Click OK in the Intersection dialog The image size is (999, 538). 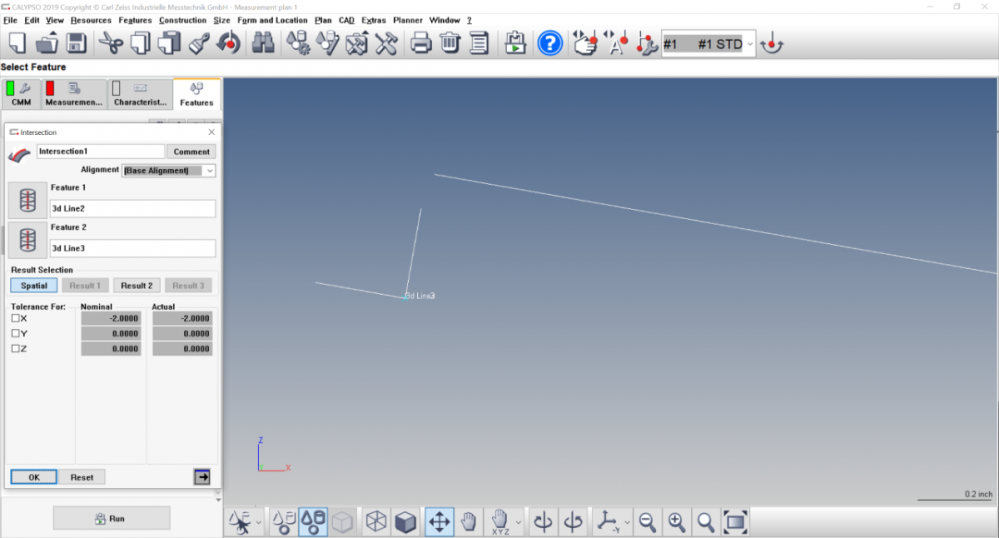[34, 477]
